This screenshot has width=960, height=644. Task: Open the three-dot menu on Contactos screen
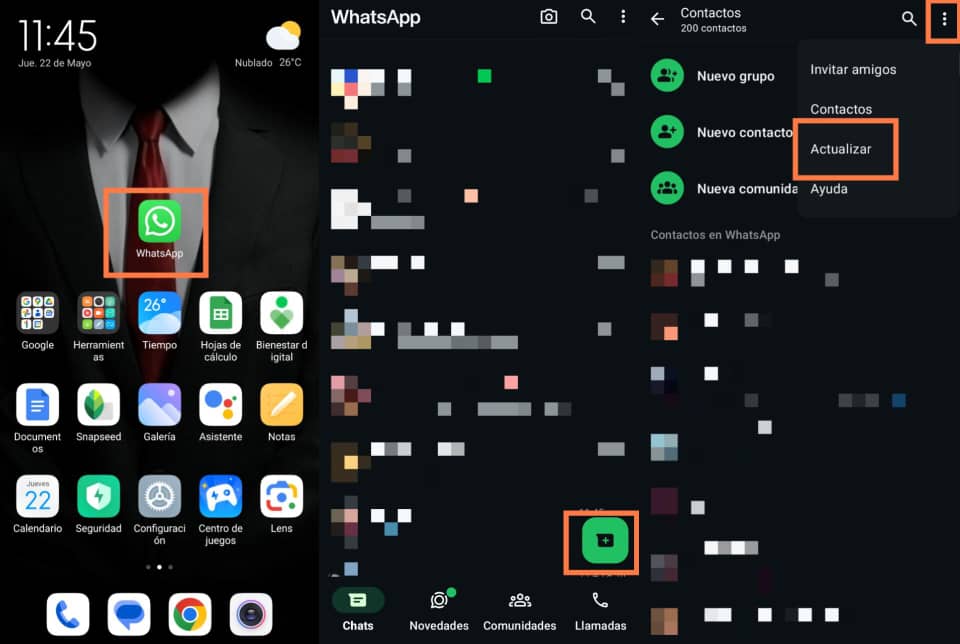944,19
